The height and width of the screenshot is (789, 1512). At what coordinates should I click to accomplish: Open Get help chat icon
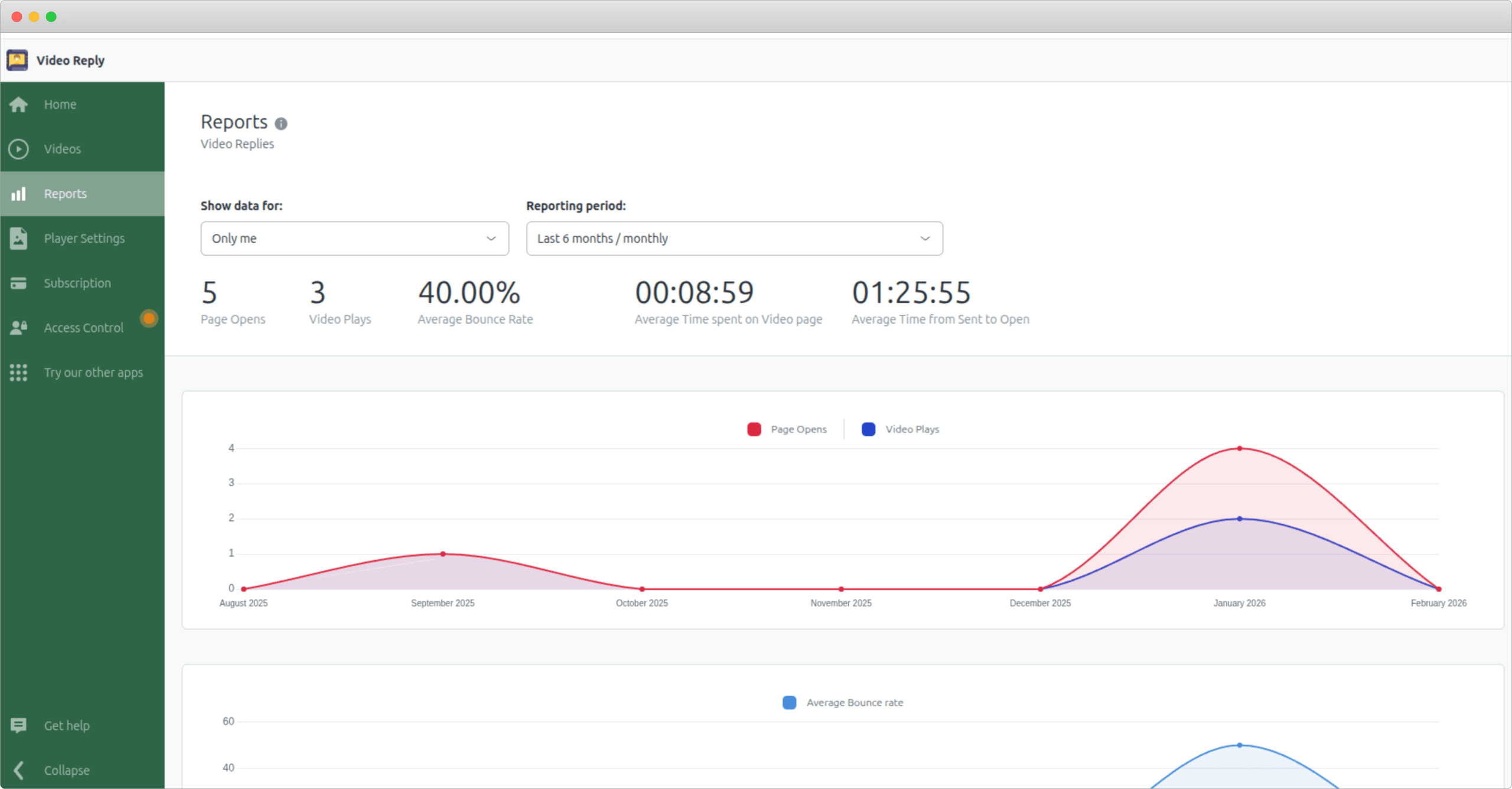click(18, 725)
